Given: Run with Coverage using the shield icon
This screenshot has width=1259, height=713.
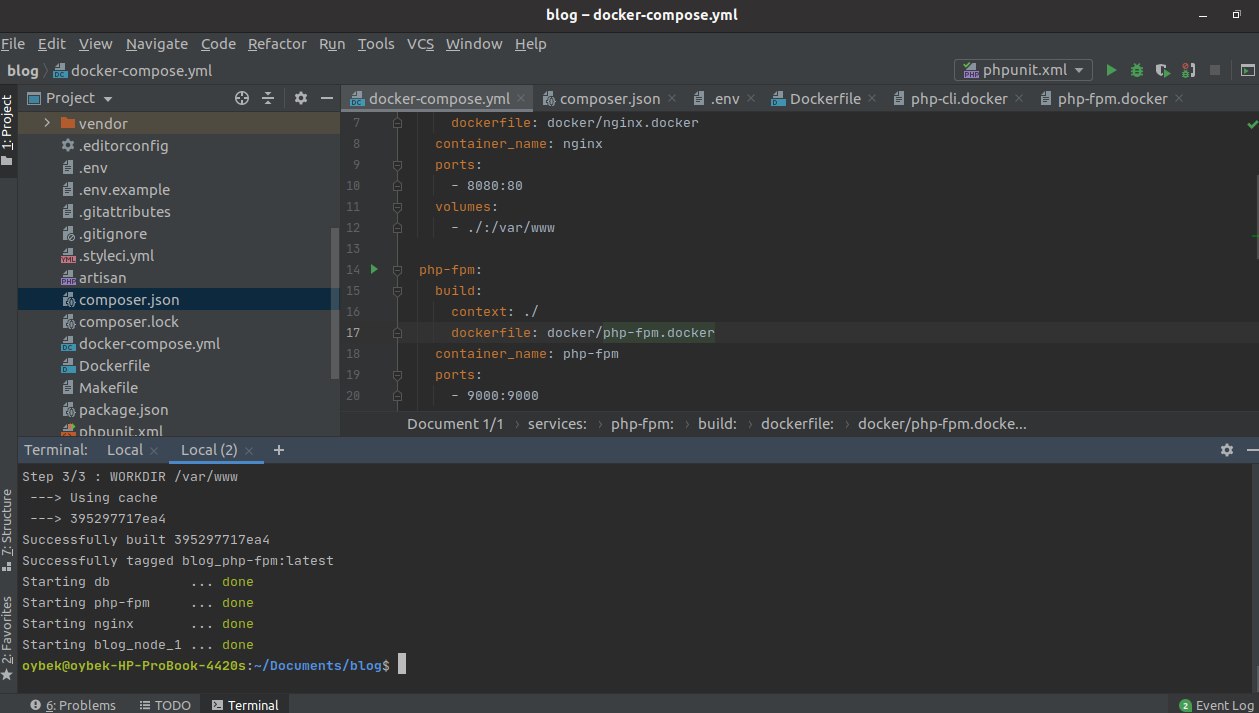Looking at the screenshot, I should click(x=1162, y=70).
